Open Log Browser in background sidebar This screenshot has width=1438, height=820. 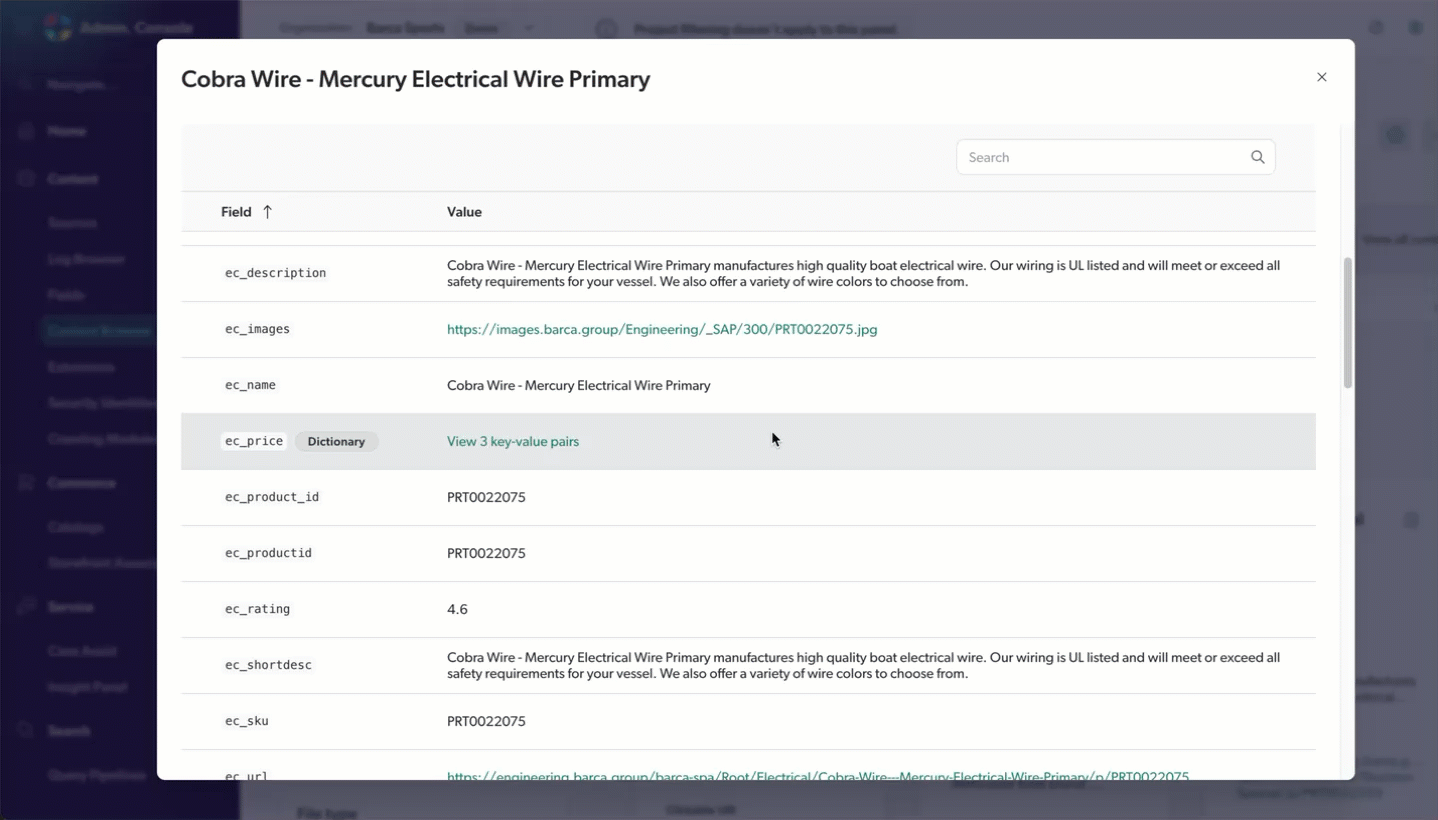pyautogui.click(x=86, y=259)
